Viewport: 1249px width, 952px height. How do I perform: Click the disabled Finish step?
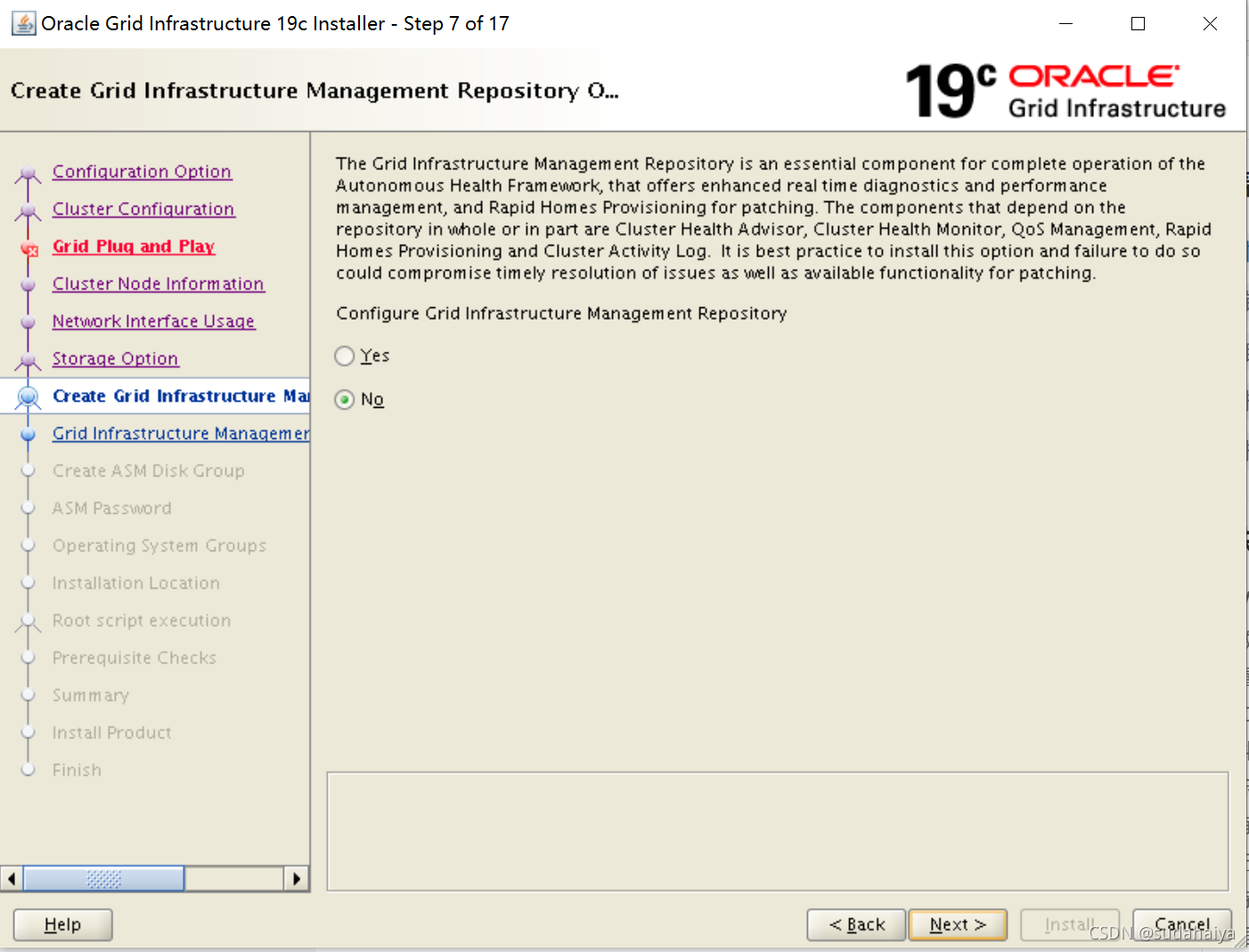77,769
